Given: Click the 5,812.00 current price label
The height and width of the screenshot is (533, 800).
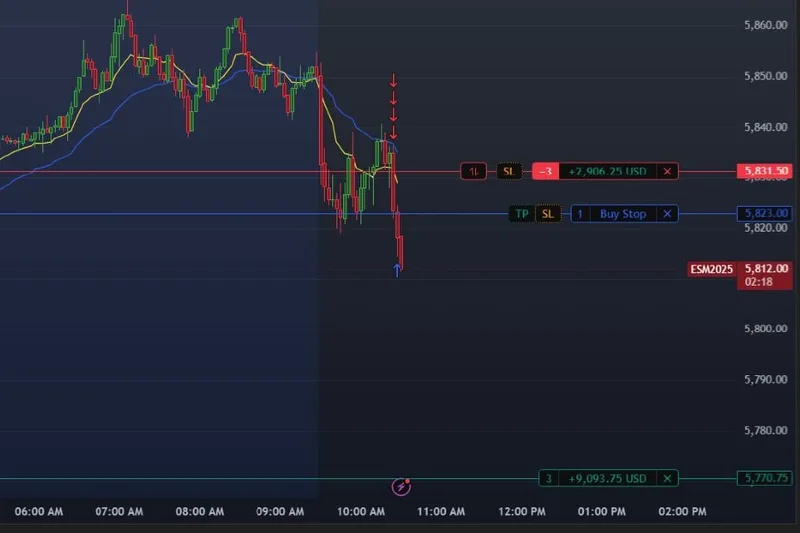Looking at the screenshot, I should (766, 268).
